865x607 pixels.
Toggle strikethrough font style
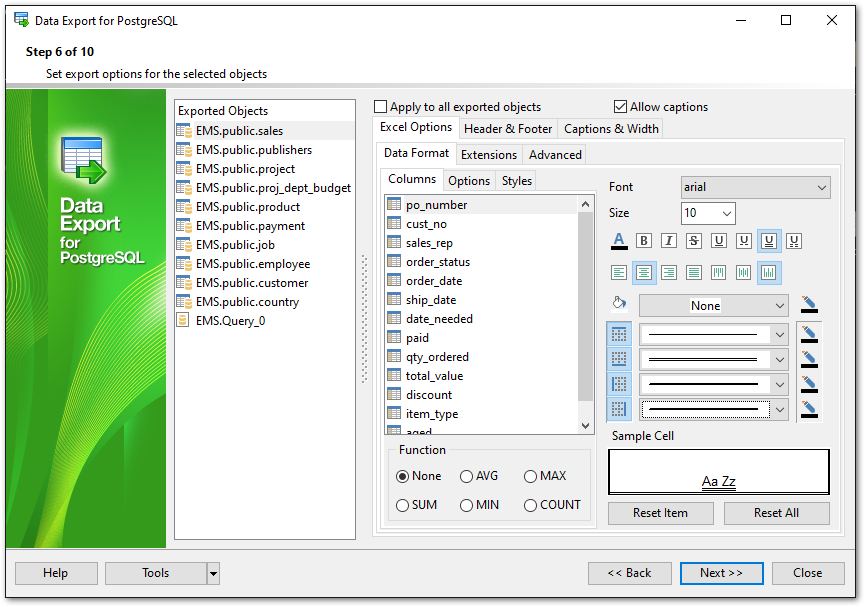pos(694,241)
